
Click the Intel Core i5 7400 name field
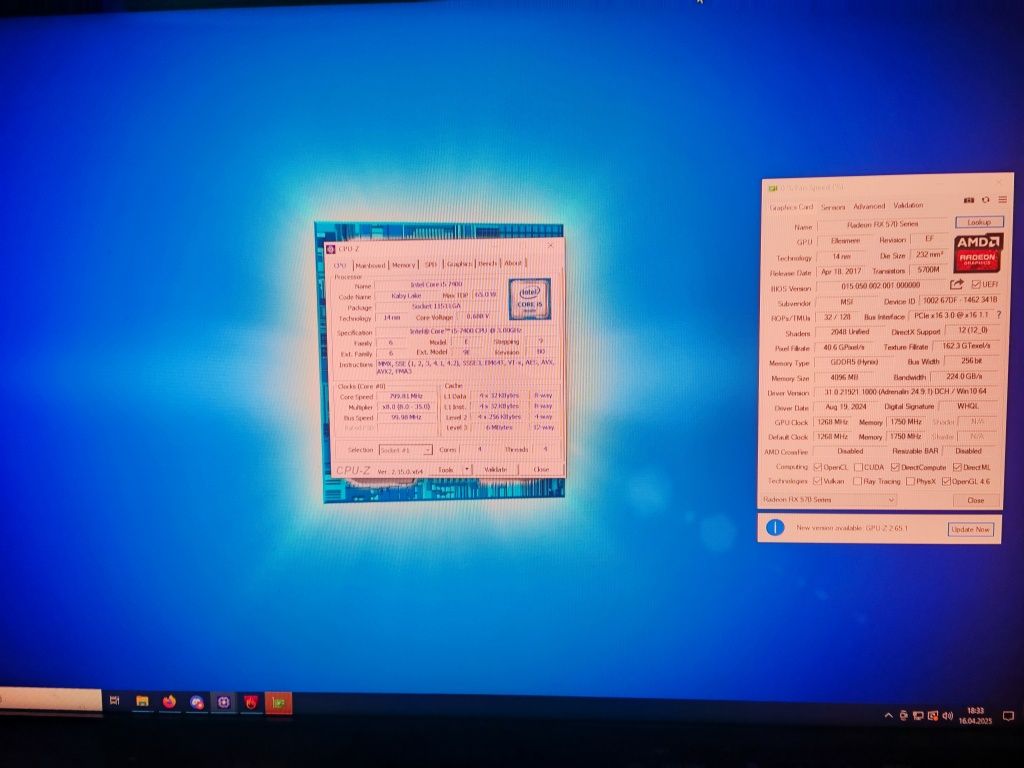[x=436, y=285]
